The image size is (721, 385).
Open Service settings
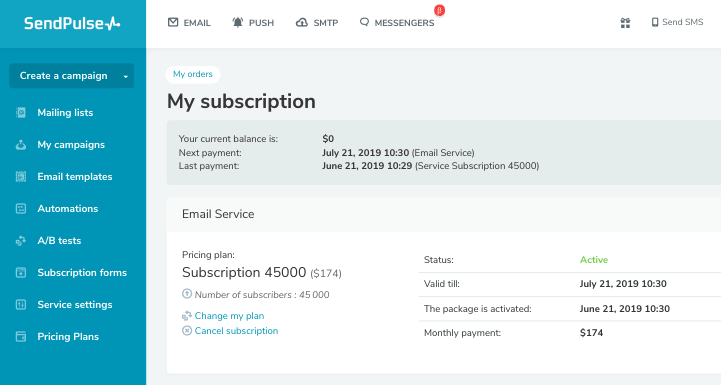75,305
